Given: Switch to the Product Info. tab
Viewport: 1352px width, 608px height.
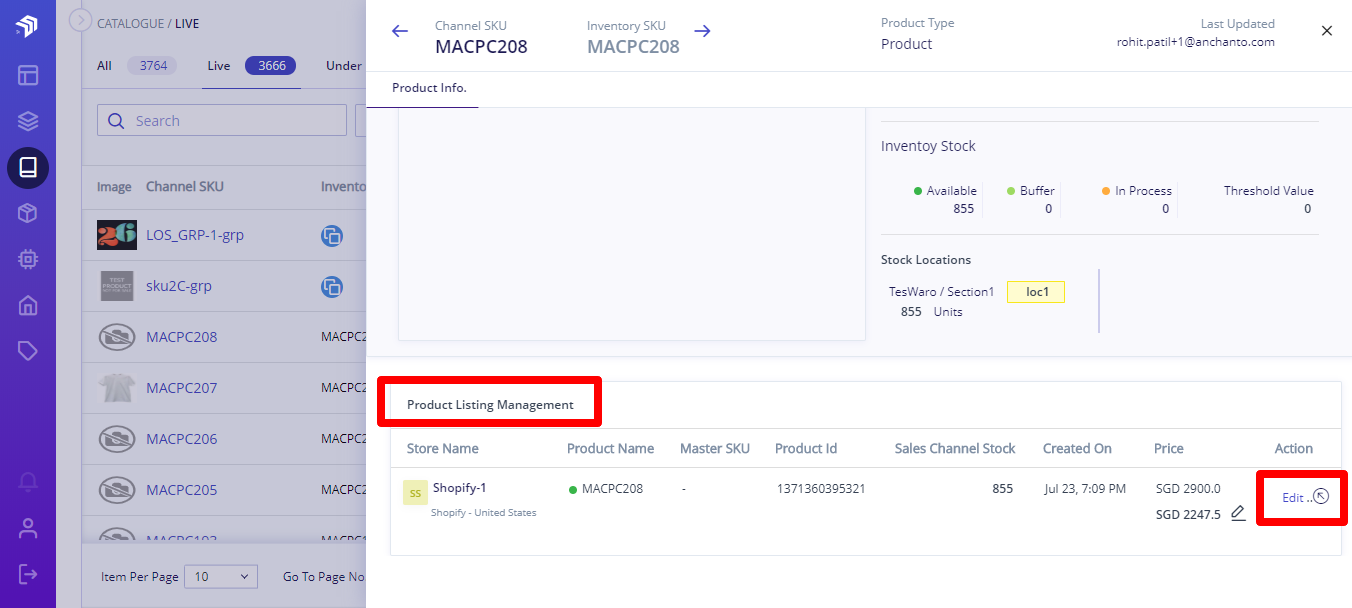Looking at the screenshot, I should click(429, 88).
